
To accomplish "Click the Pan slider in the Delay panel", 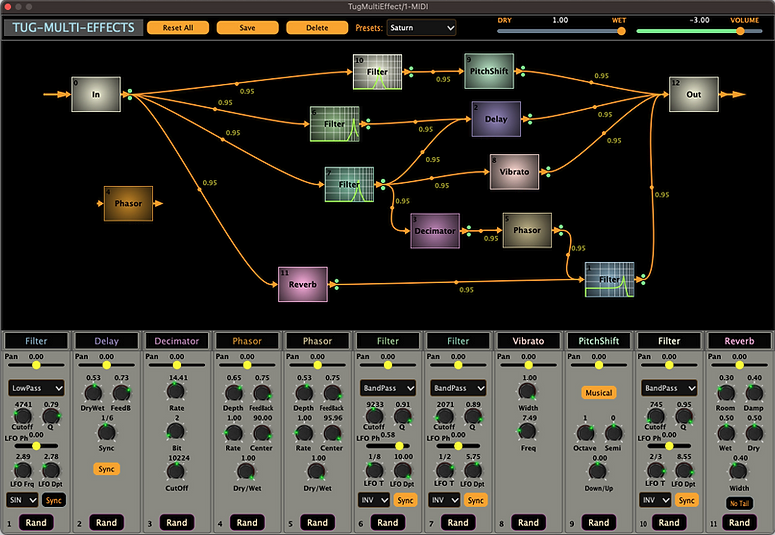I will point(106,365).
